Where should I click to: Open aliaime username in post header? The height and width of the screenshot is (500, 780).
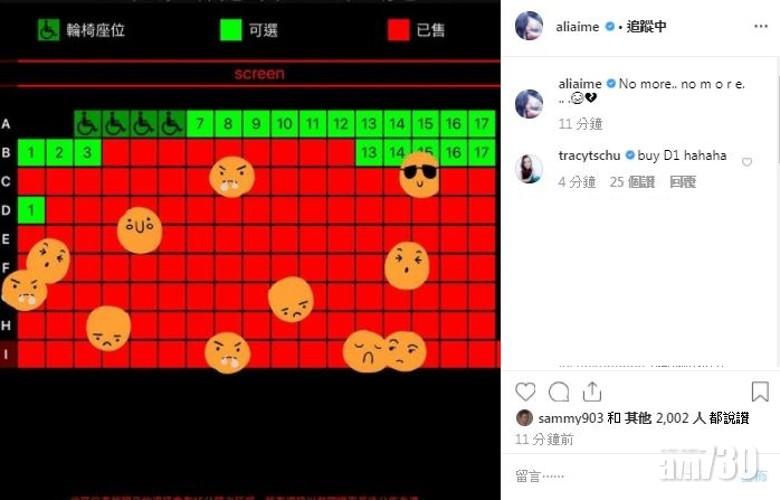(578, 26)
